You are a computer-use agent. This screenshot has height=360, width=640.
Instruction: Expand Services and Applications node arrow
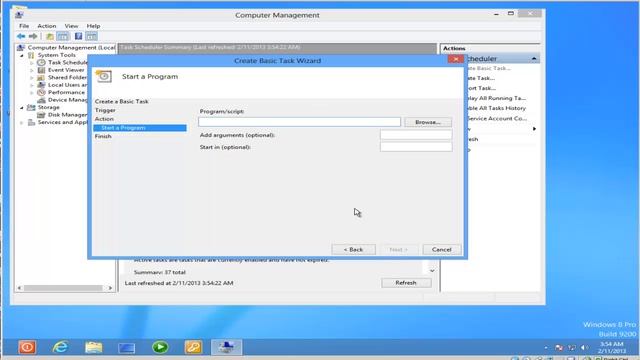pyautogui.click(x=22, y=122)
